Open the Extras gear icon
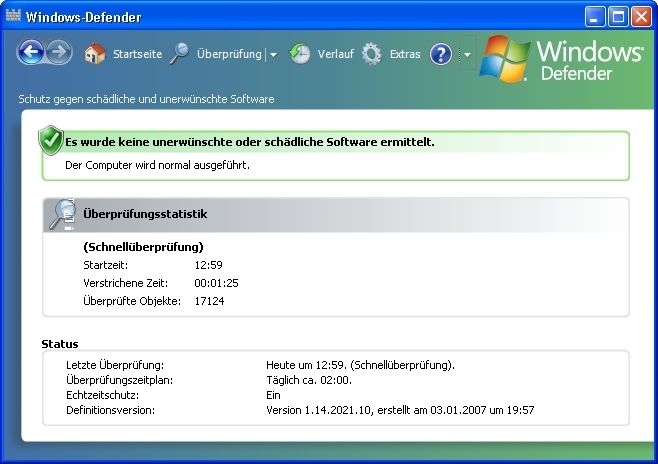 coord(371,54)
